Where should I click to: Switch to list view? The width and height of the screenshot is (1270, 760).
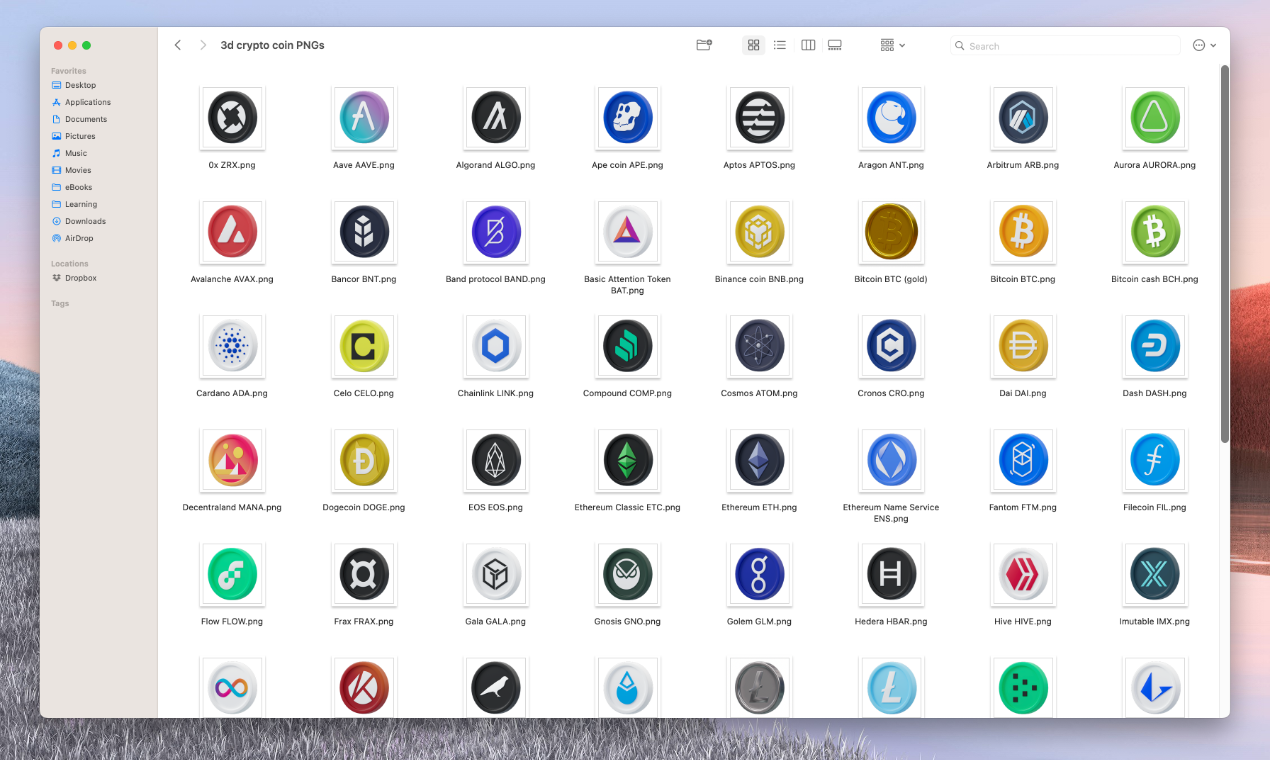click(x=780, y=45)
